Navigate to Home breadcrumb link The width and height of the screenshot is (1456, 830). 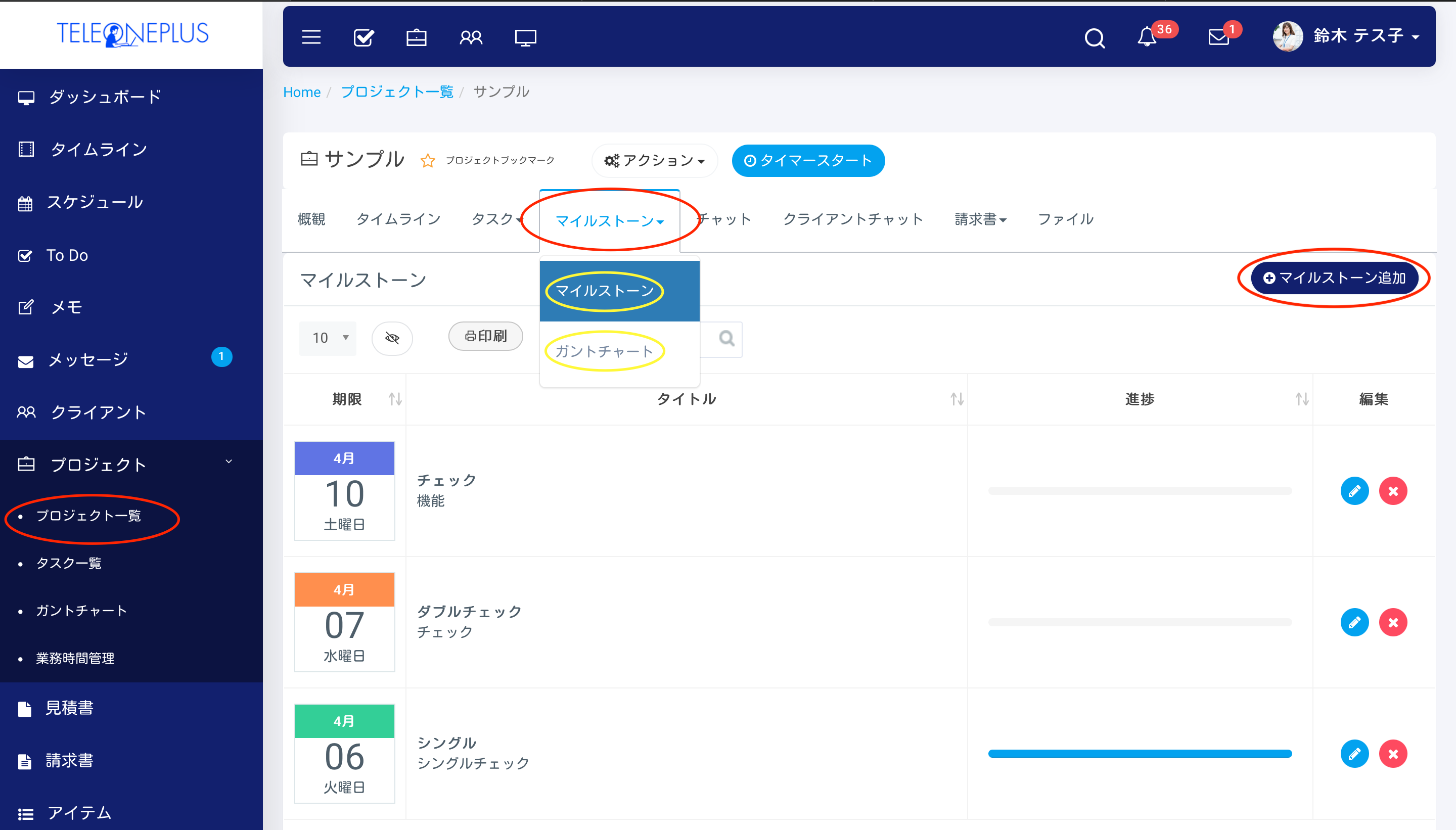pyautogui.click(x=301, y=92)
